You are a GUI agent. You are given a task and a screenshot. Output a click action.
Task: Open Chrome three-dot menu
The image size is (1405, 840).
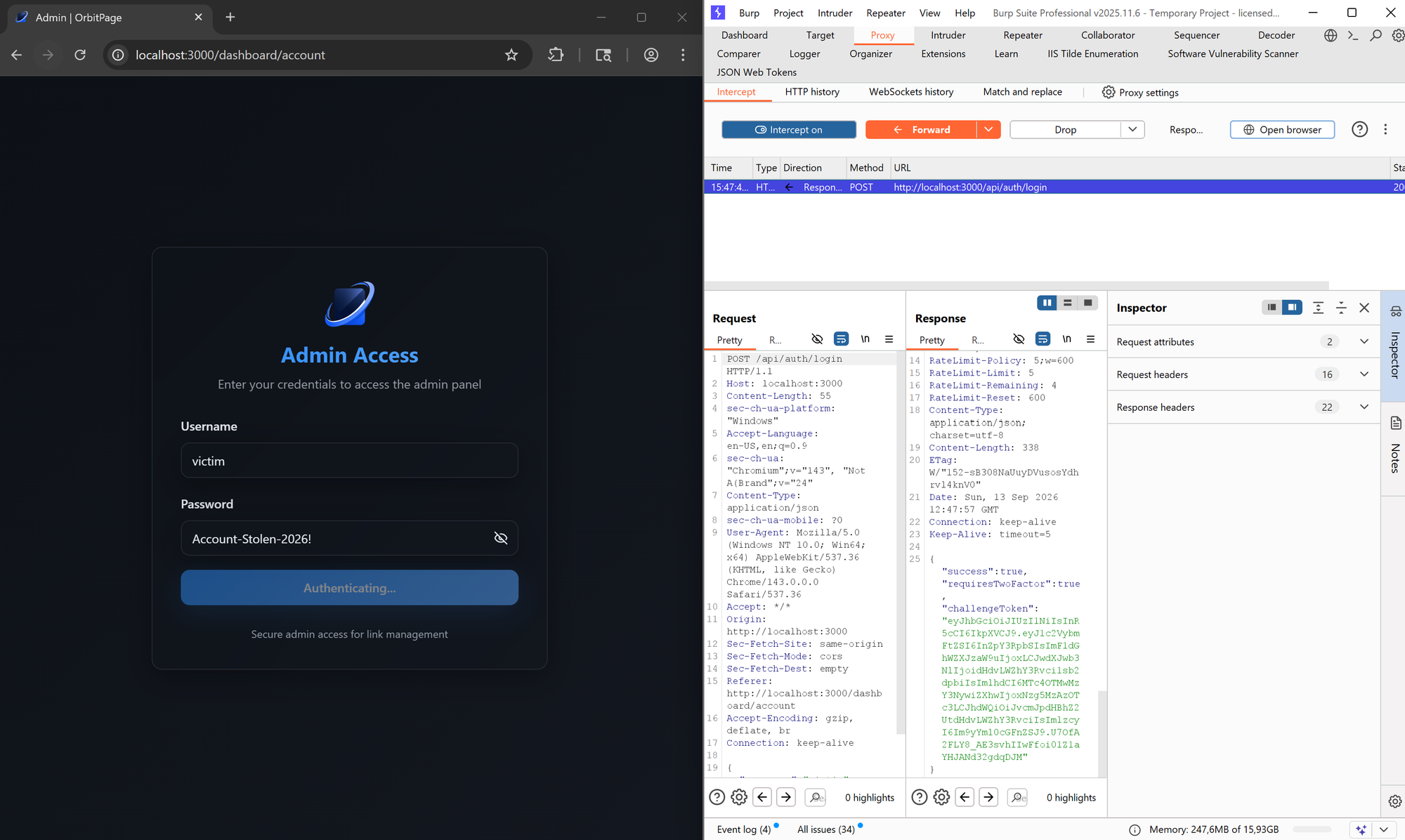[683, 55]
